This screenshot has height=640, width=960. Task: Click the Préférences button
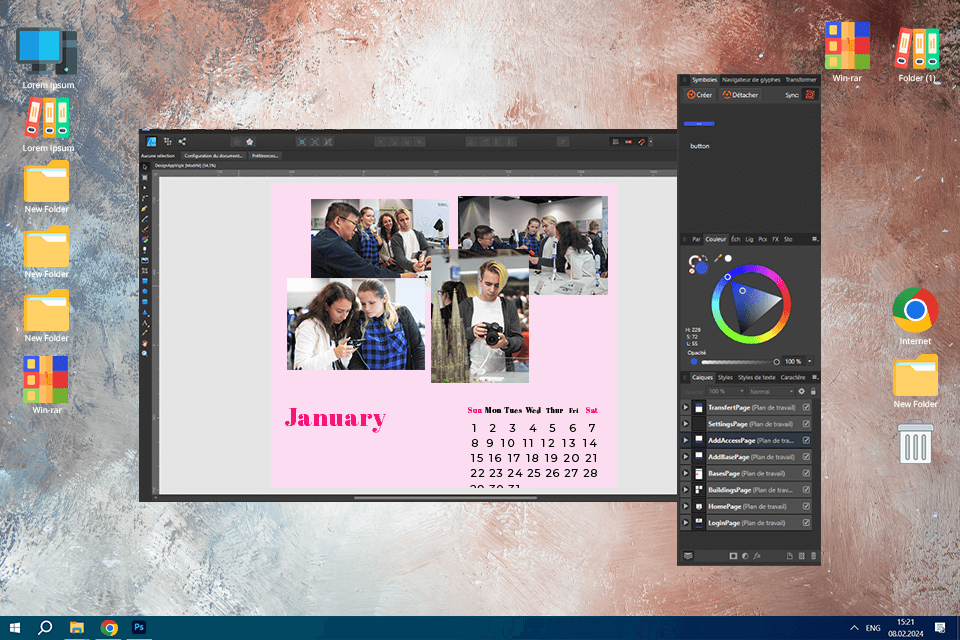click(265, 156)
